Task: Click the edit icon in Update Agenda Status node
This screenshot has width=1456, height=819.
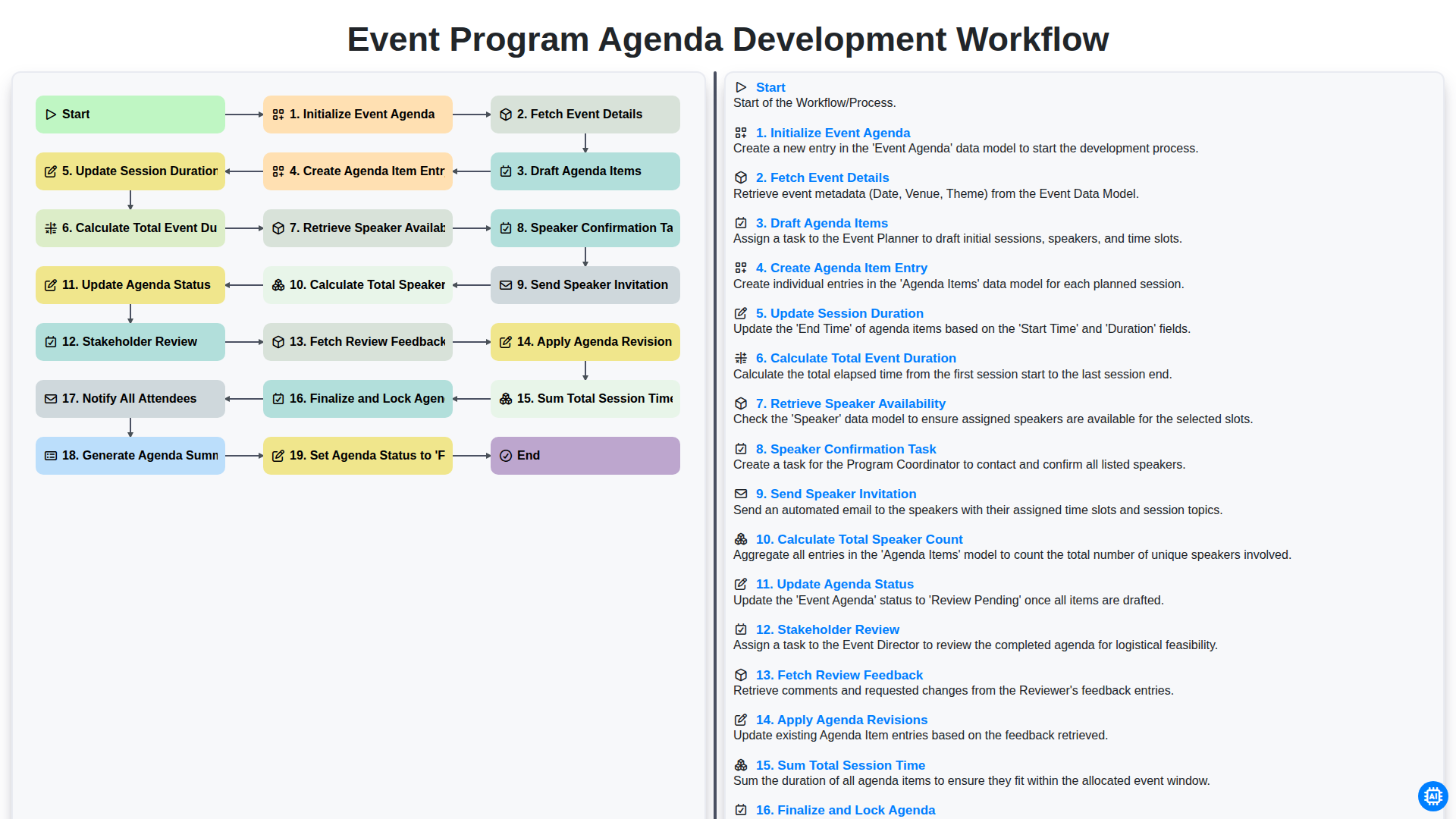Action: (x=51, y=285)
